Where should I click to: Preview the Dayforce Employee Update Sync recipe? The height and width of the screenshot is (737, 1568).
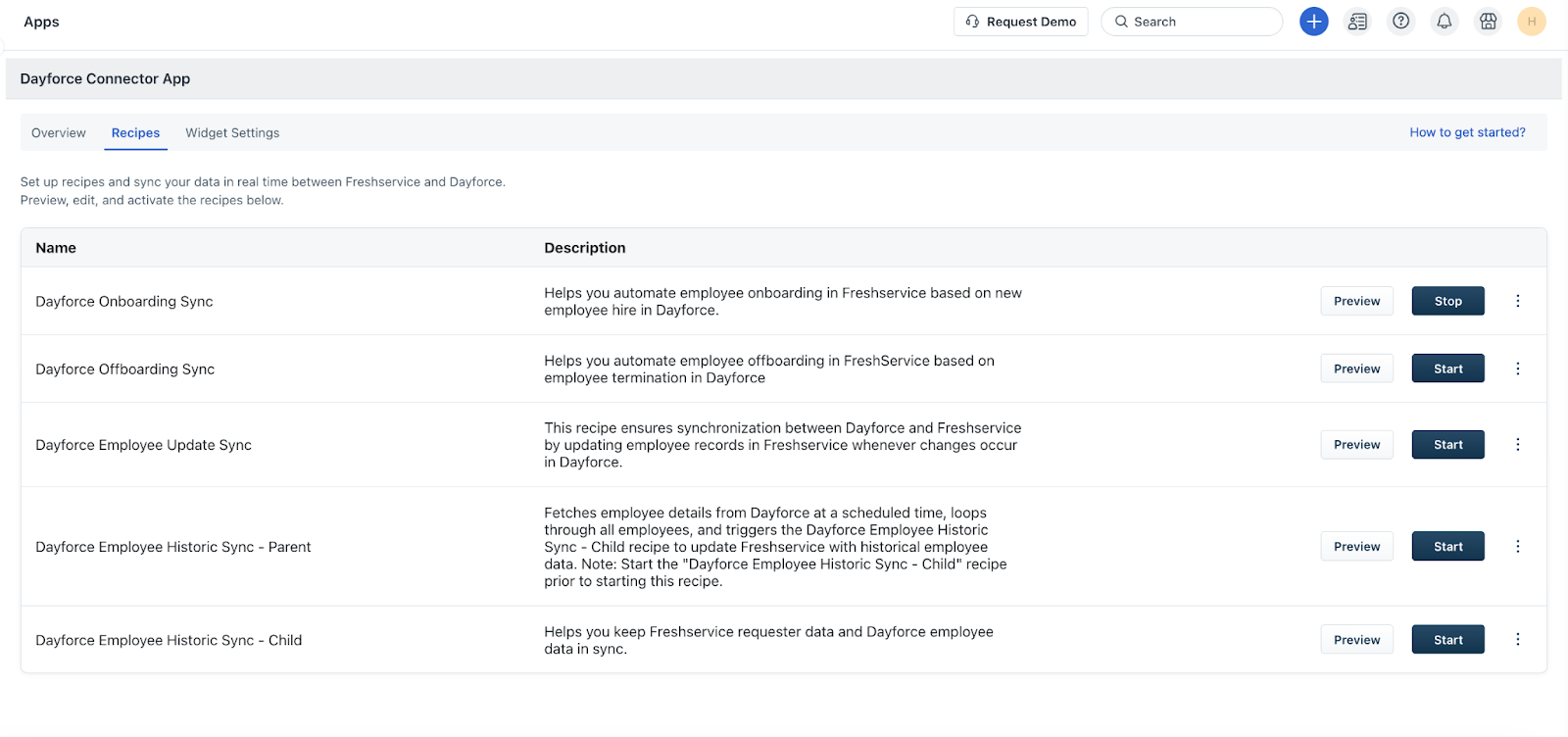(x=1356, y=444)
